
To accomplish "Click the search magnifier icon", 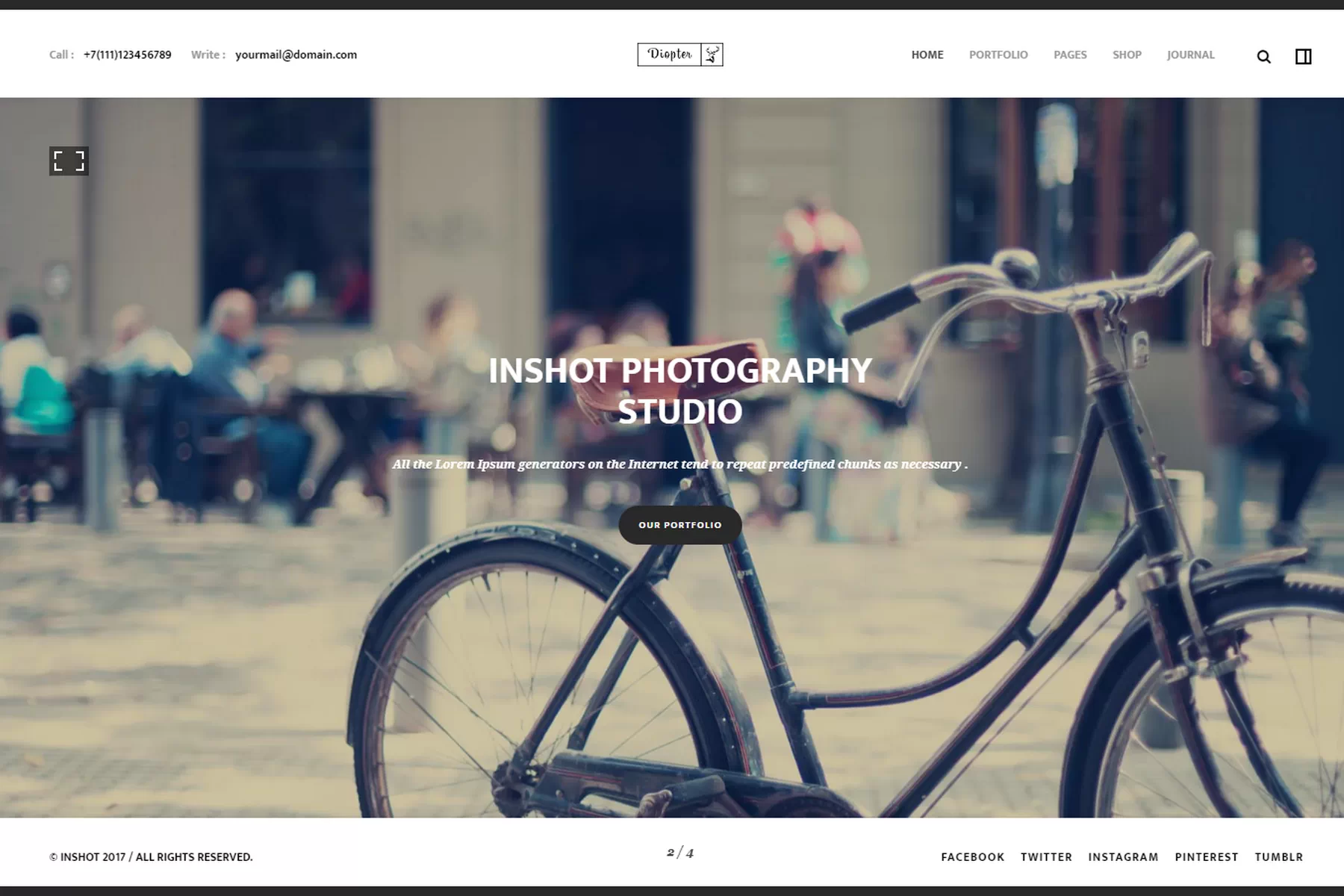I will coord(1263,57).
